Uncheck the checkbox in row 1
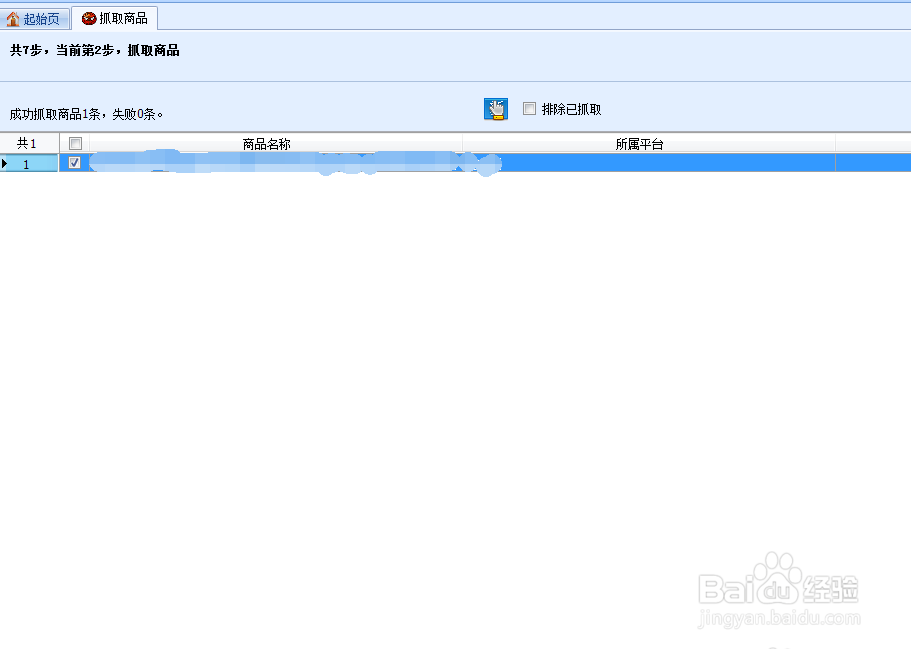Screen dimensions: 911x649 pos(74,163)
